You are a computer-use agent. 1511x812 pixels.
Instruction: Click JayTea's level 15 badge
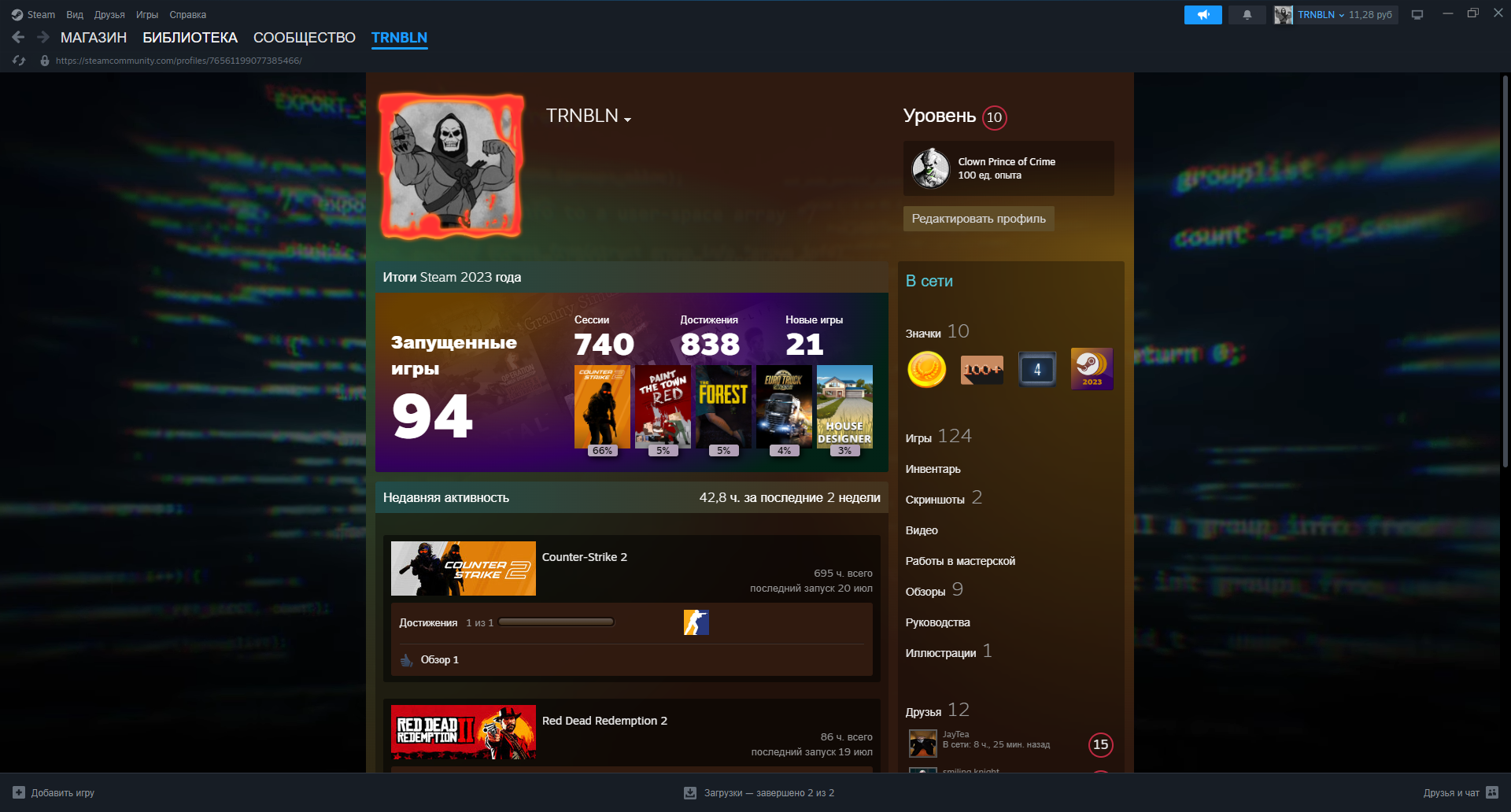[1100, 744]
